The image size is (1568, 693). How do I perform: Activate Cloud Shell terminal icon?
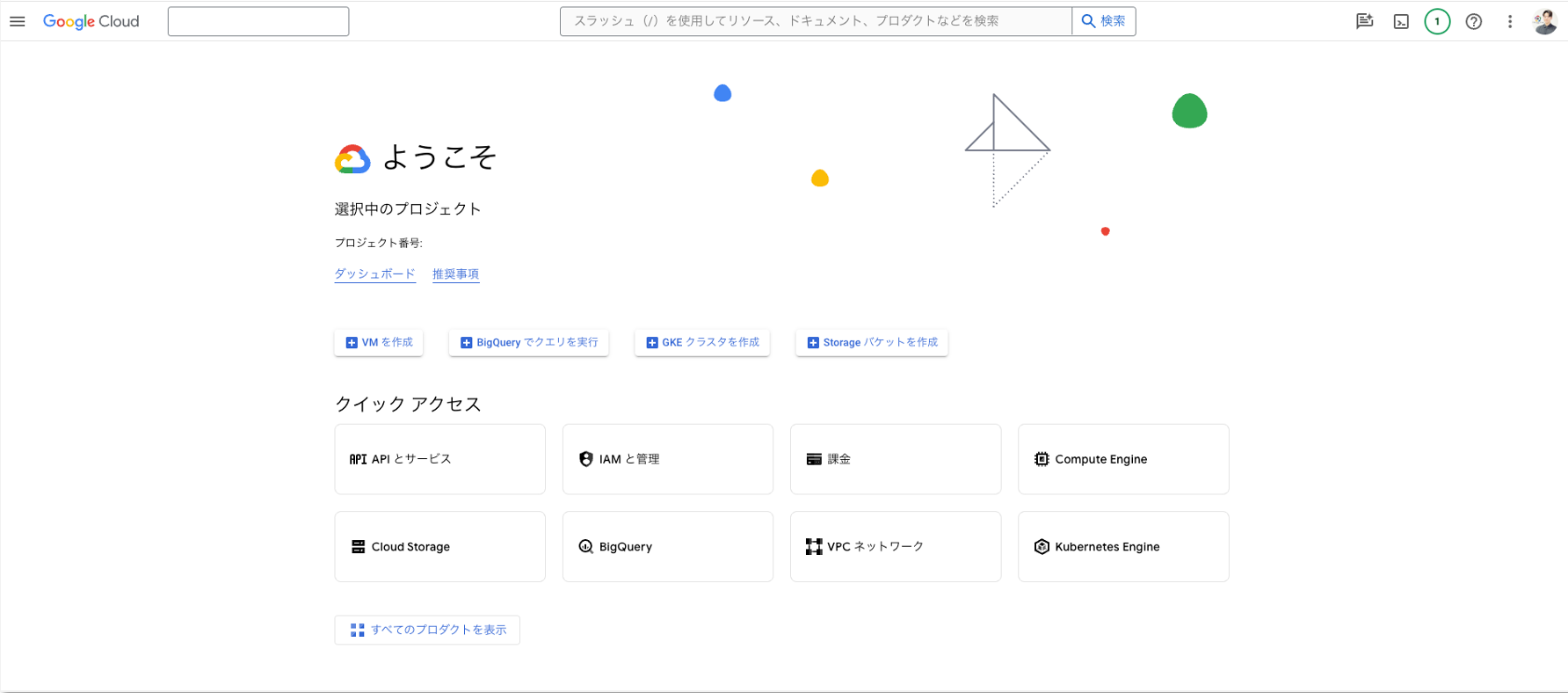point(1401,22)
